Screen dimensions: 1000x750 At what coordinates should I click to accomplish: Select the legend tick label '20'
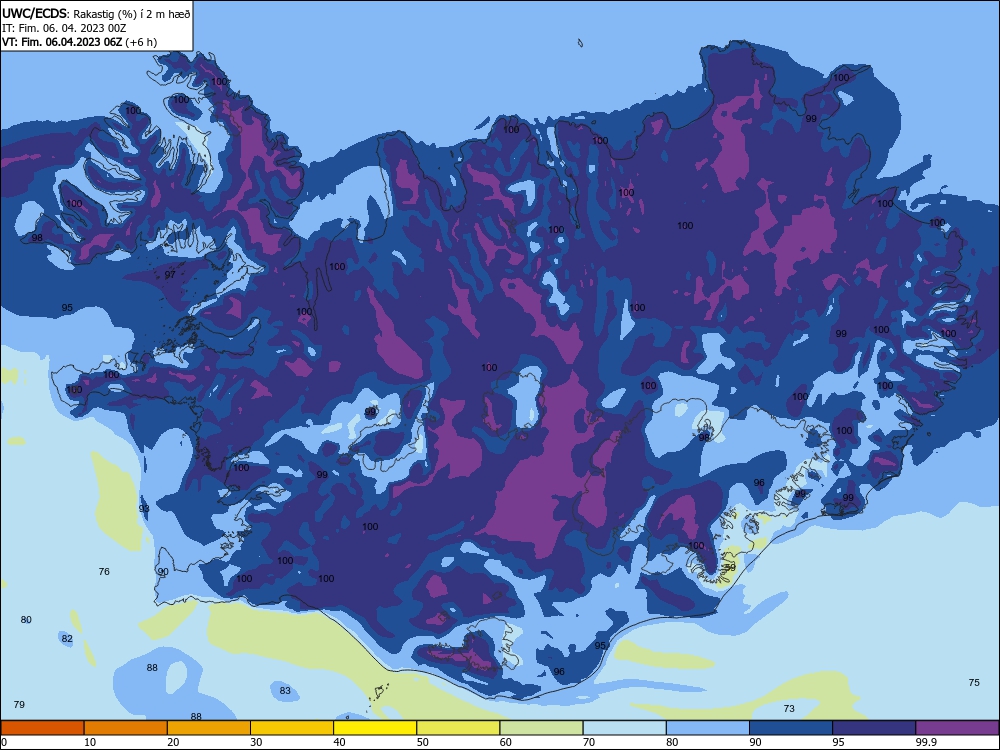(x=173, y=742)
